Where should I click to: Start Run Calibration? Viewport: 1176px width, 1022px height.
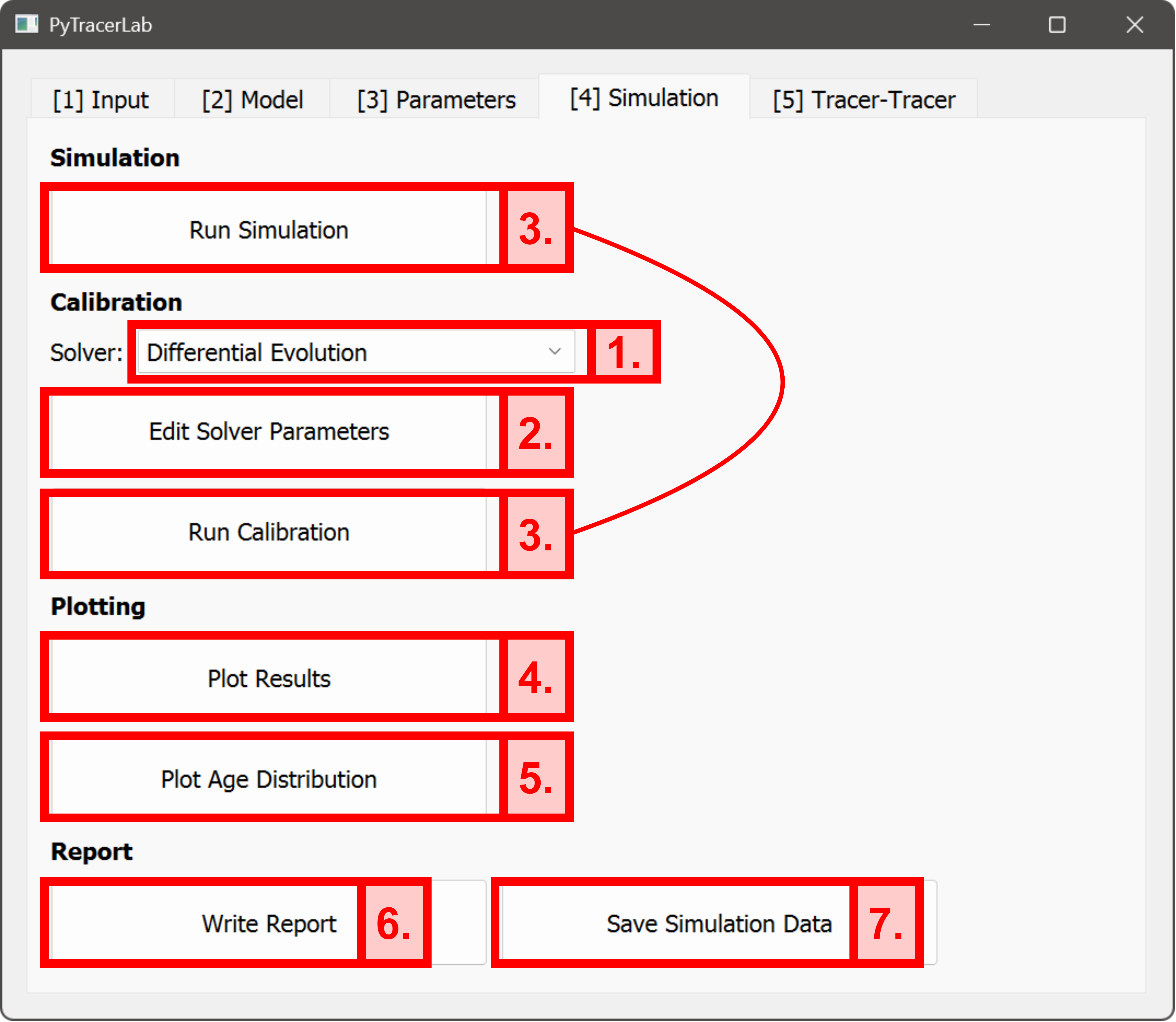pyautogui.click(x=268, y=532)
